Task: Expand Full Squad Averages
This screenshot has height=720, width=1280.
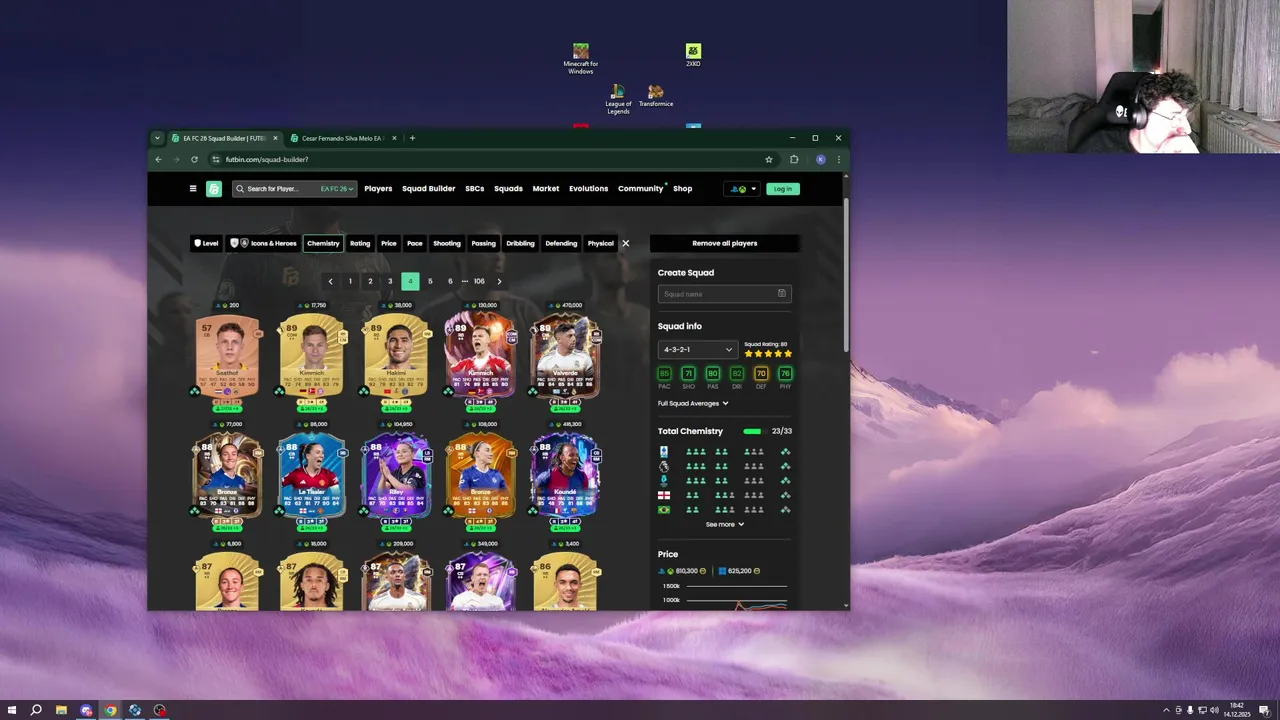Action: tap(693, 403)
